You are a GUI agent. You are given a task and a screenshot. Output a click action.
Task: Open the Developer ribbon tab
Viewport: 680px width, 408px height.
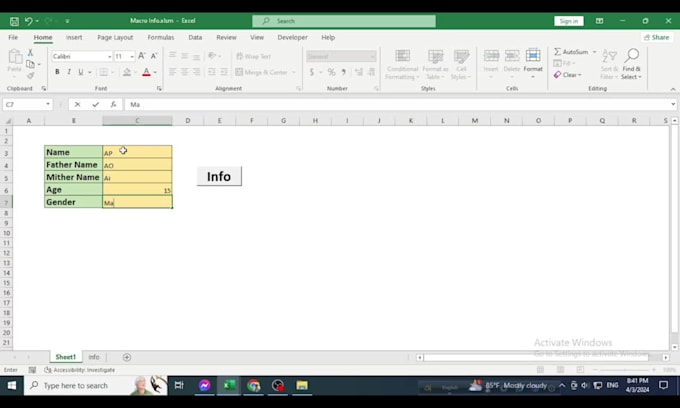point(292,37)
